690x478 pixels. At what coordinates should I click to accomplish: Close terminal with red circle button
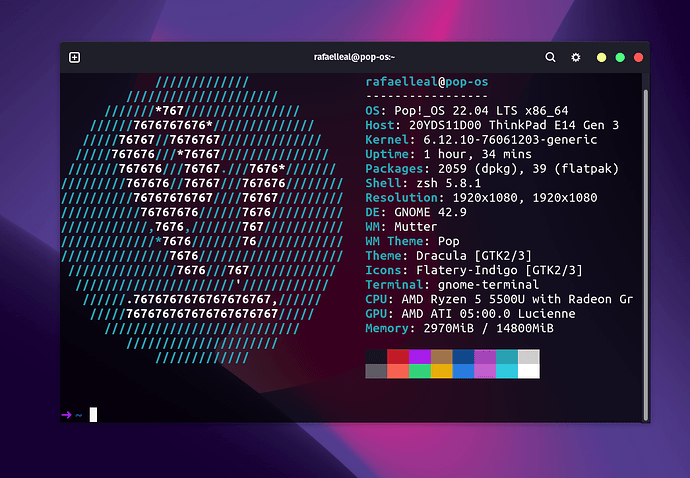point(638,58)
